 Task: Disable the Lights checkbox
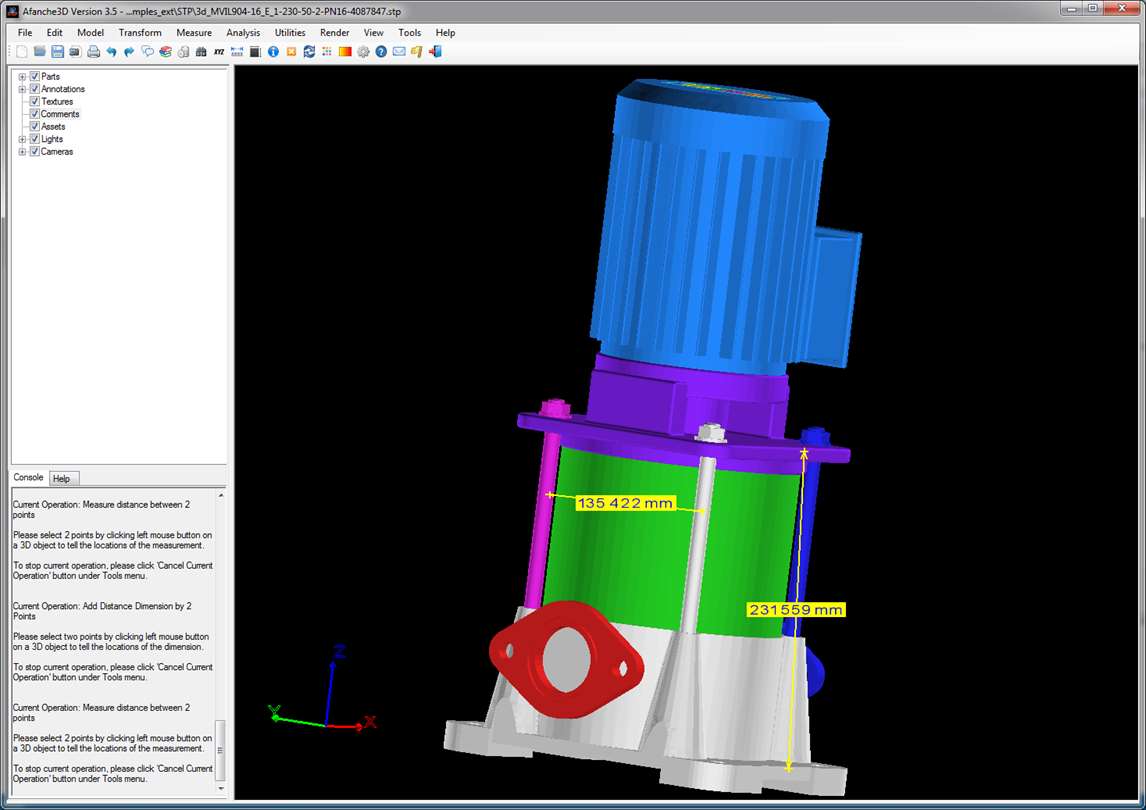(34, 138)
